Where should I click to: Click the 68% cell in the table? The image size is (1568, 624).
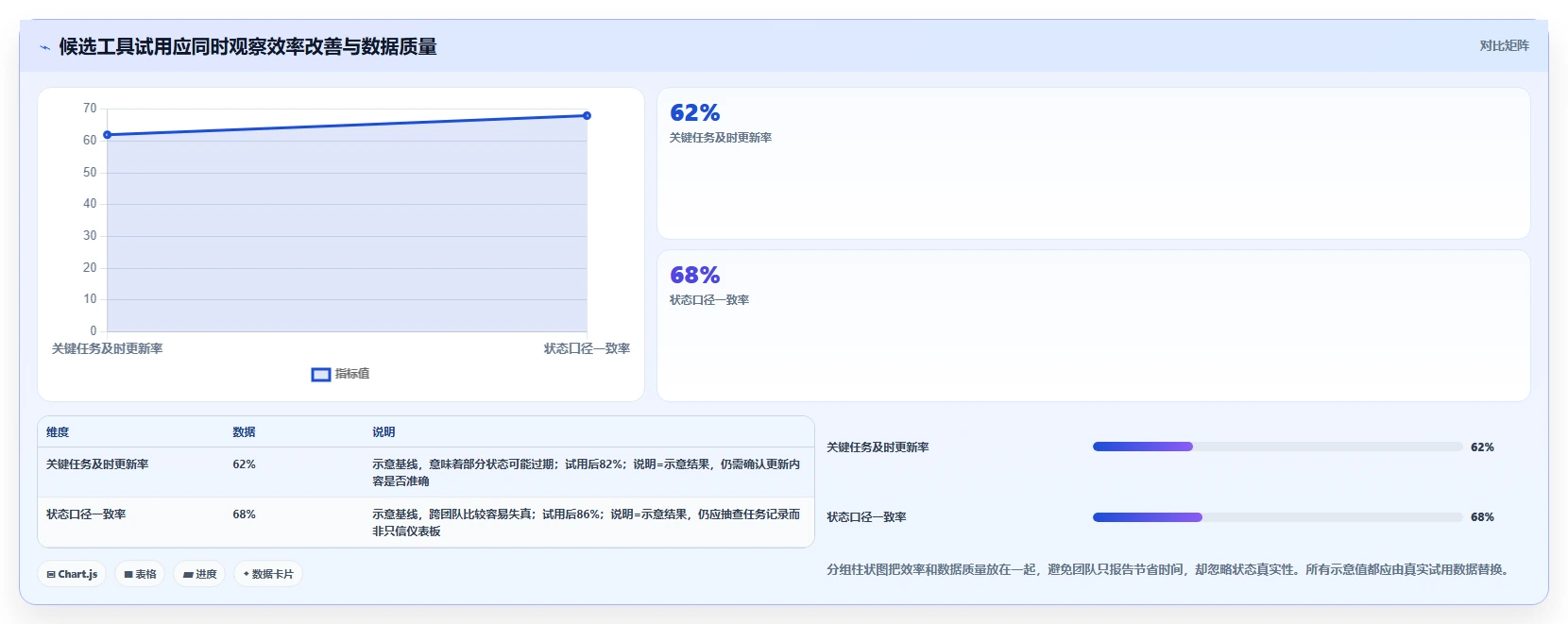244,514
